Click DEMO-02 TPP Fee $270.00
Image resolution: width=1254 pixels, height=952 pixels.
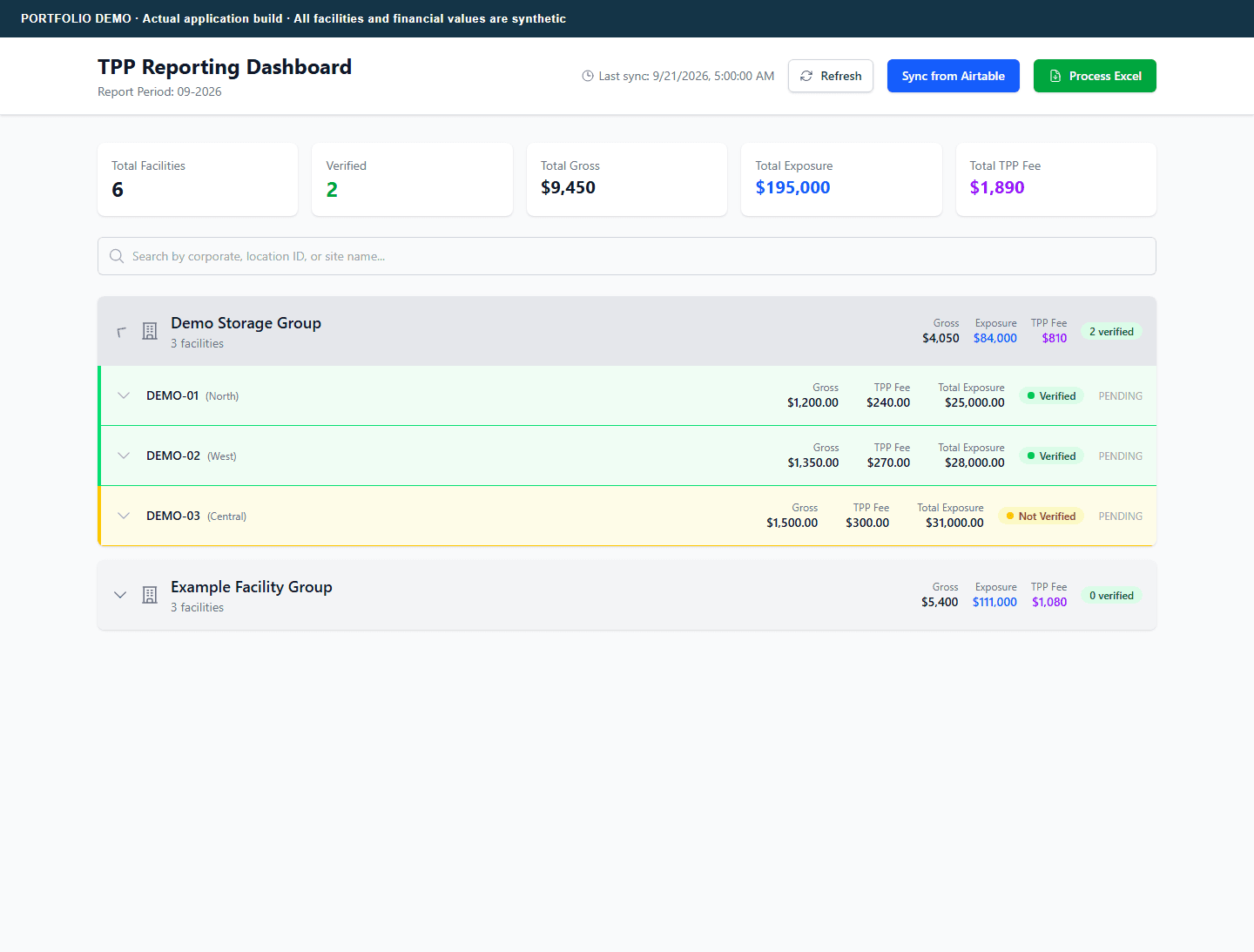pos(888,462)
